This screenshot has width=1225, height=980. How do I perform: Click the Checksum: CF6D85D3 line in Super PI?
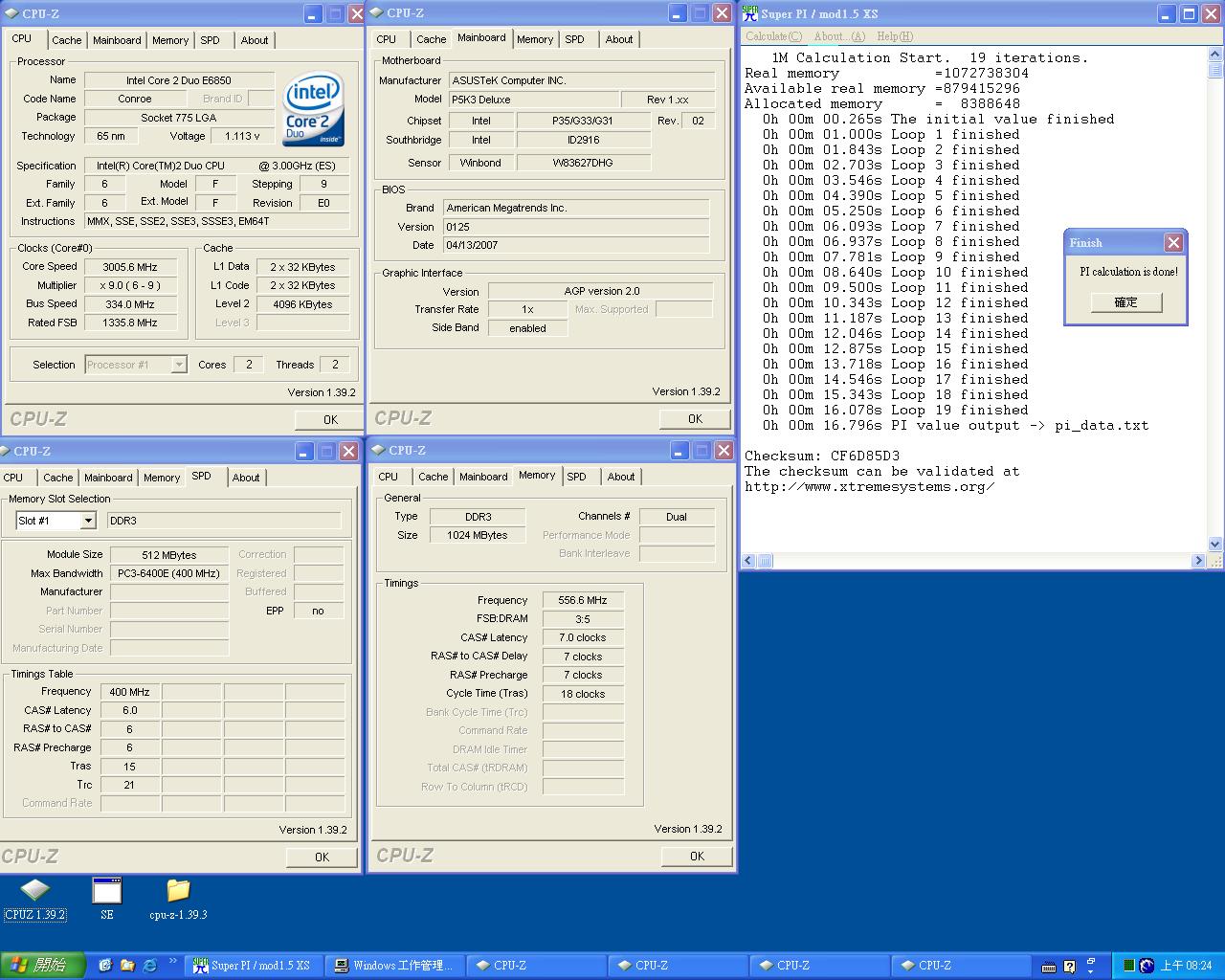point(822,456)
